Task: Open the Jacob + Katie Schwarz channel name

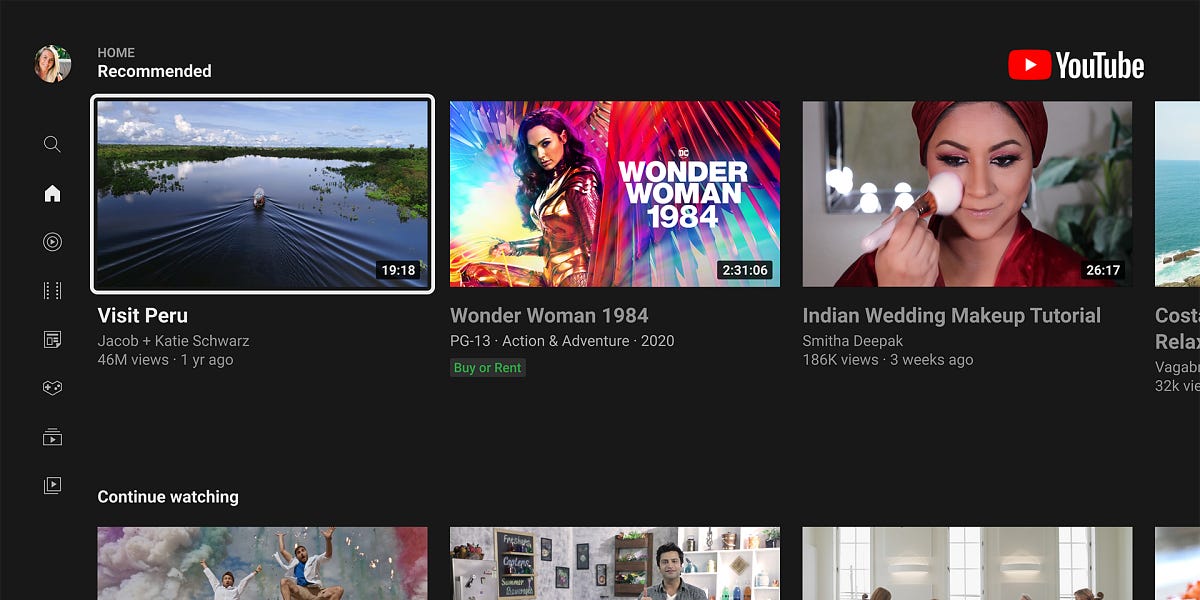Action: [173, 341]
